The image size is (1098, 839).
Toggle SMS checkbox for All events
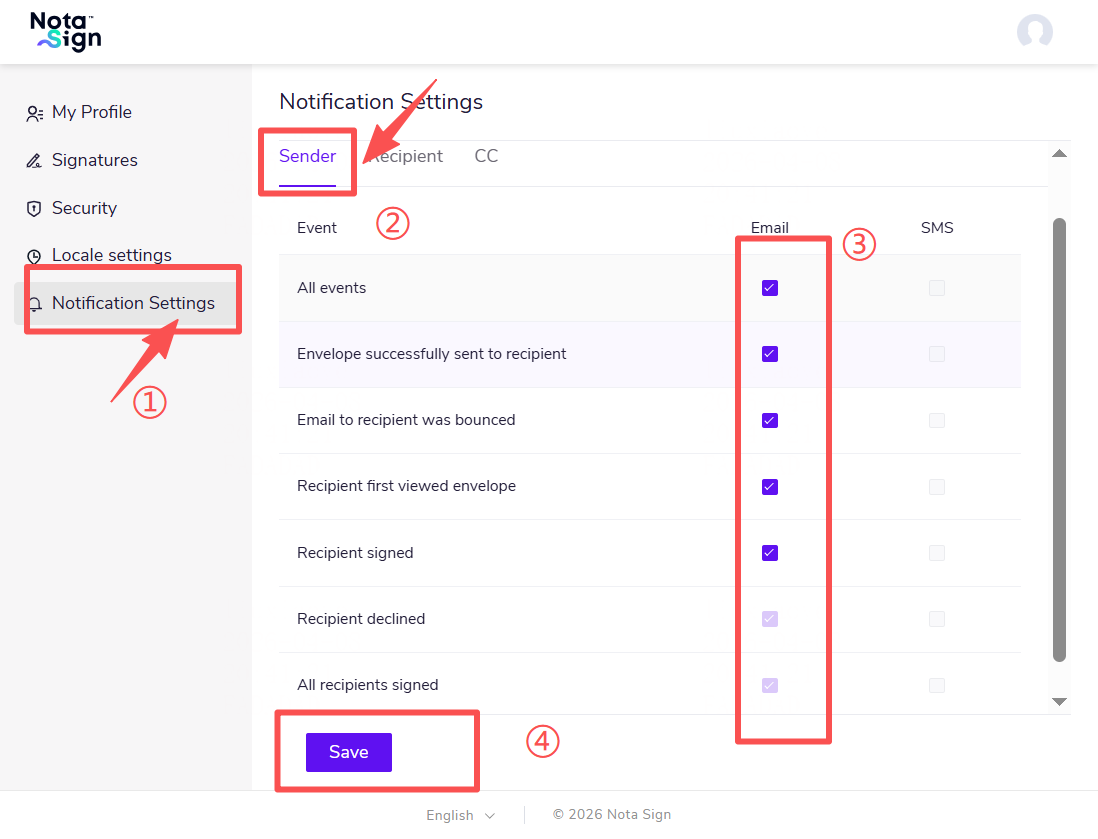936,288
